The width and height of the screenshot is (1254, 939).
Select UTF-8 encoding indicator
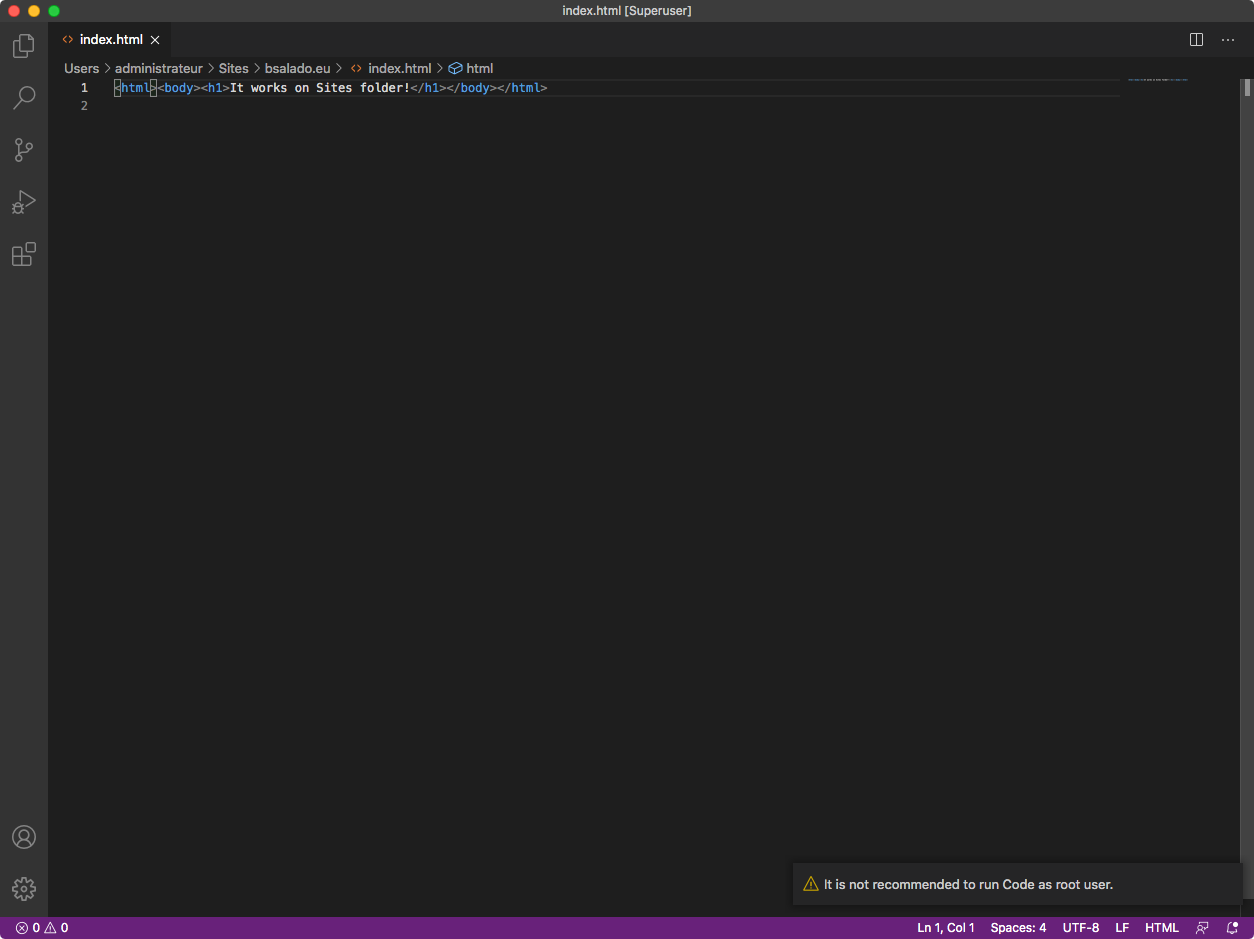point(1080,928)
